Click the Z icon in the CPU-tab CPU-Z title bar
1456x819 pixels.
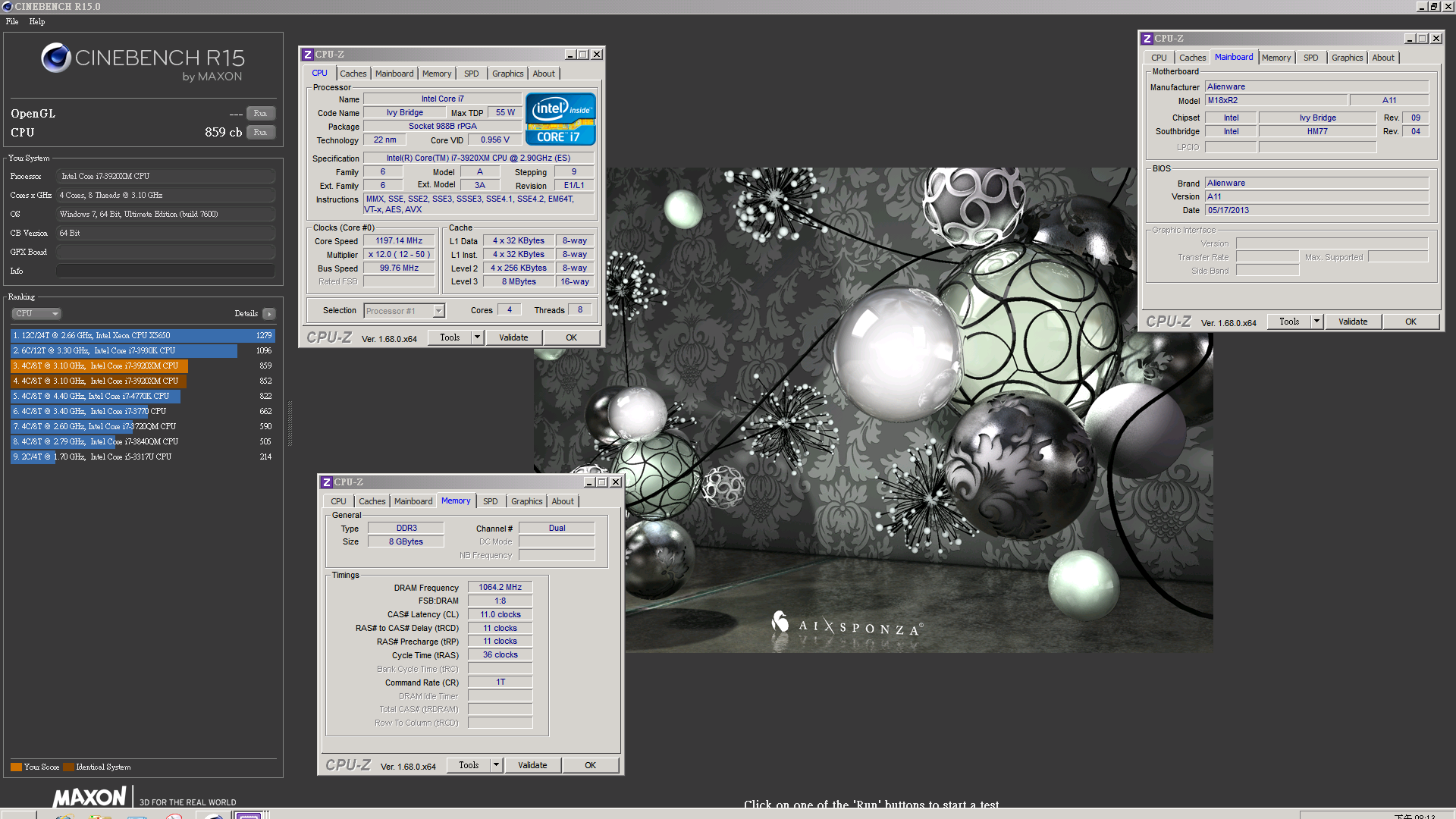[307, 55]
